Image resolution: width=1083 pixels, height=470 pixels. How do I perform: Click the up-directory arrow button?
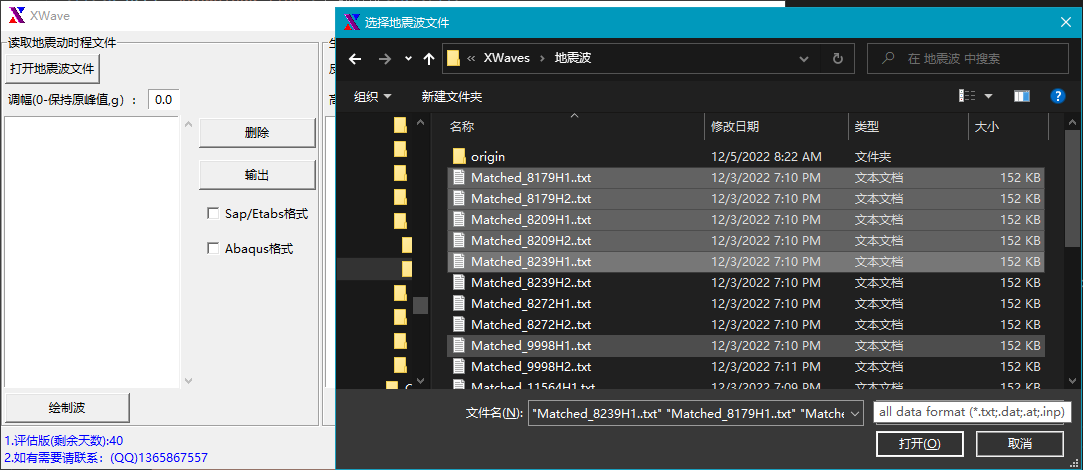(x=429, y=59)
